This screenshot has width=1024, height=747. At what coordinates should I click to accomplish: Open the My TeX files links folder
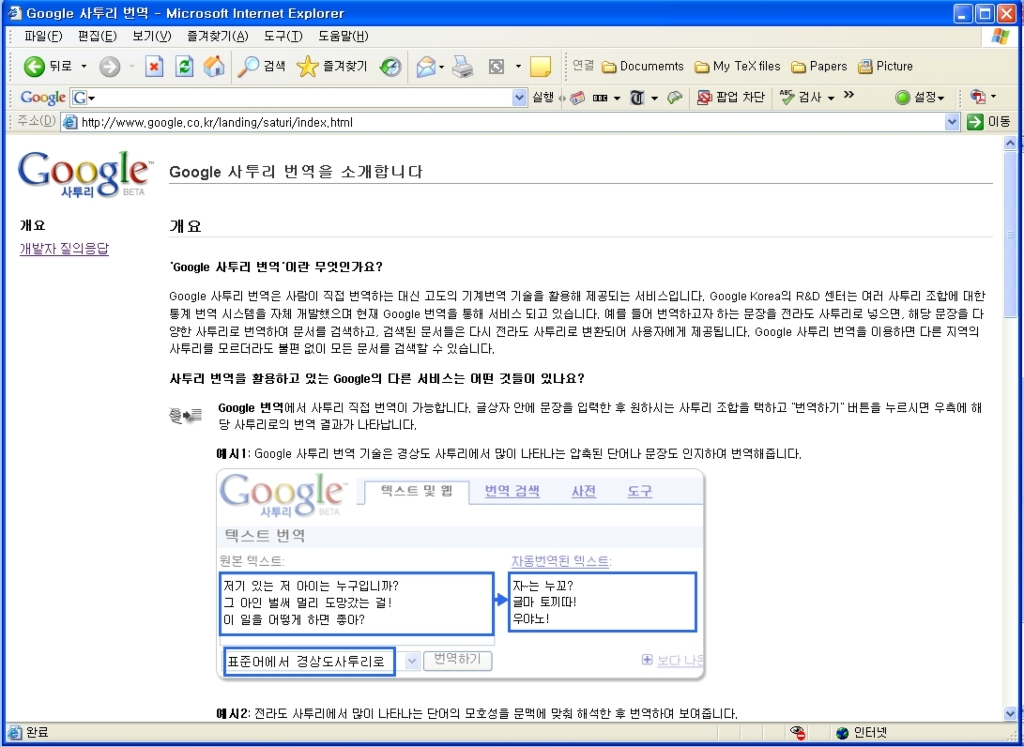737,66
